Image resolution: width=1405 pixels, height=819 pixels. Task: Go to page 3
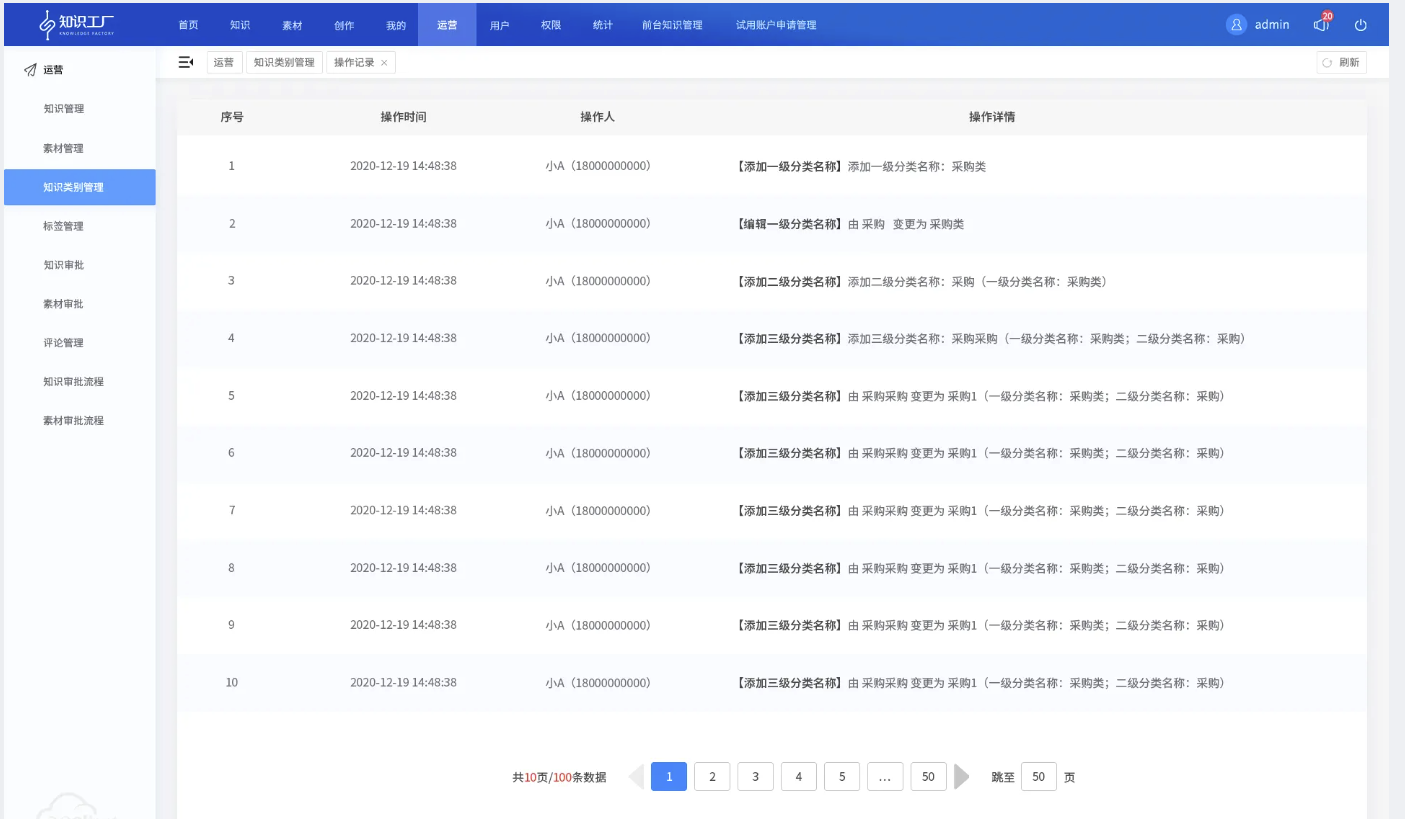click(755, 777)
